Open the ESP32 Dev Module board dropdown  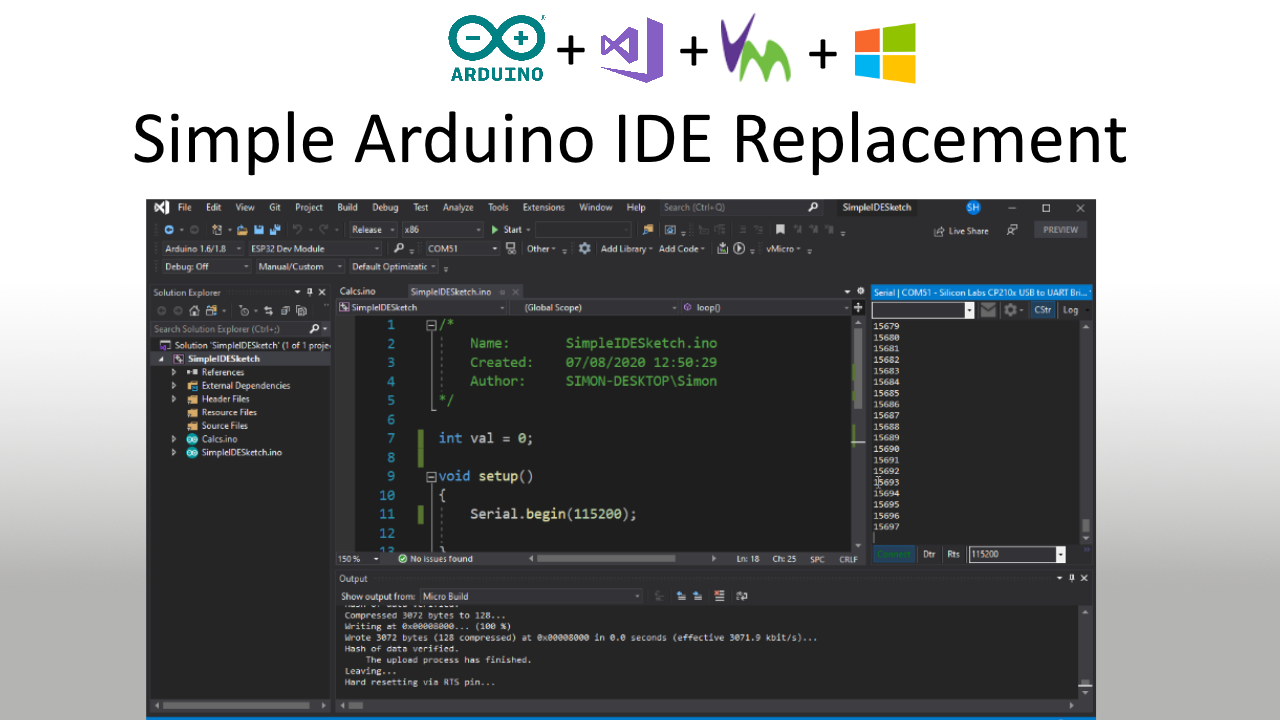click(x=315, y=249)
